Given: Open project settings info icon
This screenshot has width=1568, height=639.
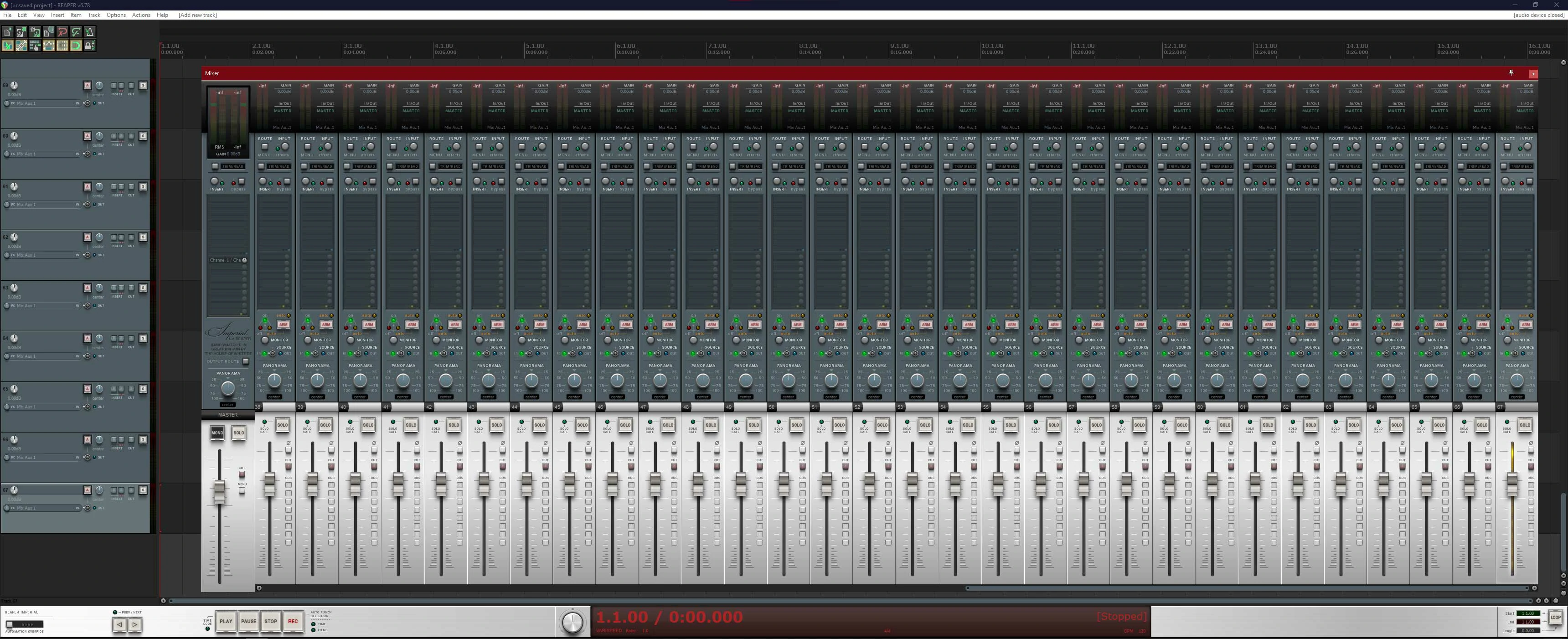Looking at the screenshot, I should coord(49,31).
